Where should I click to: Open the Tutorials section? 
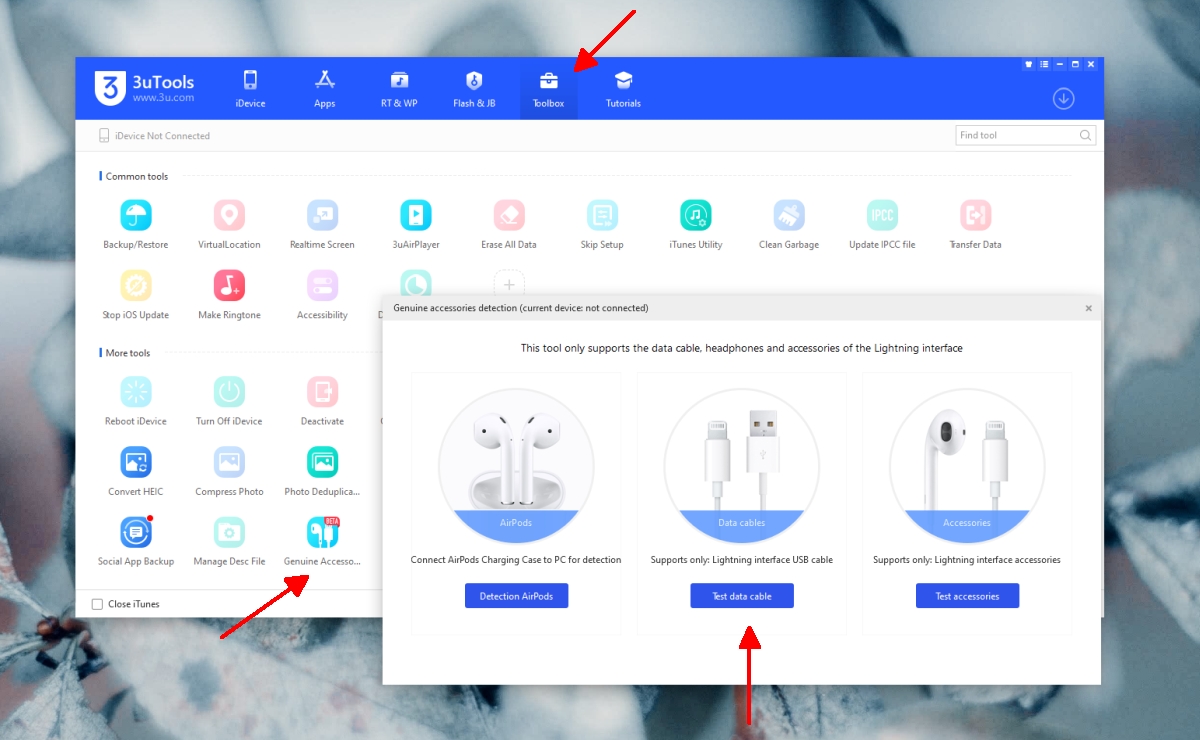click(622, 88)
